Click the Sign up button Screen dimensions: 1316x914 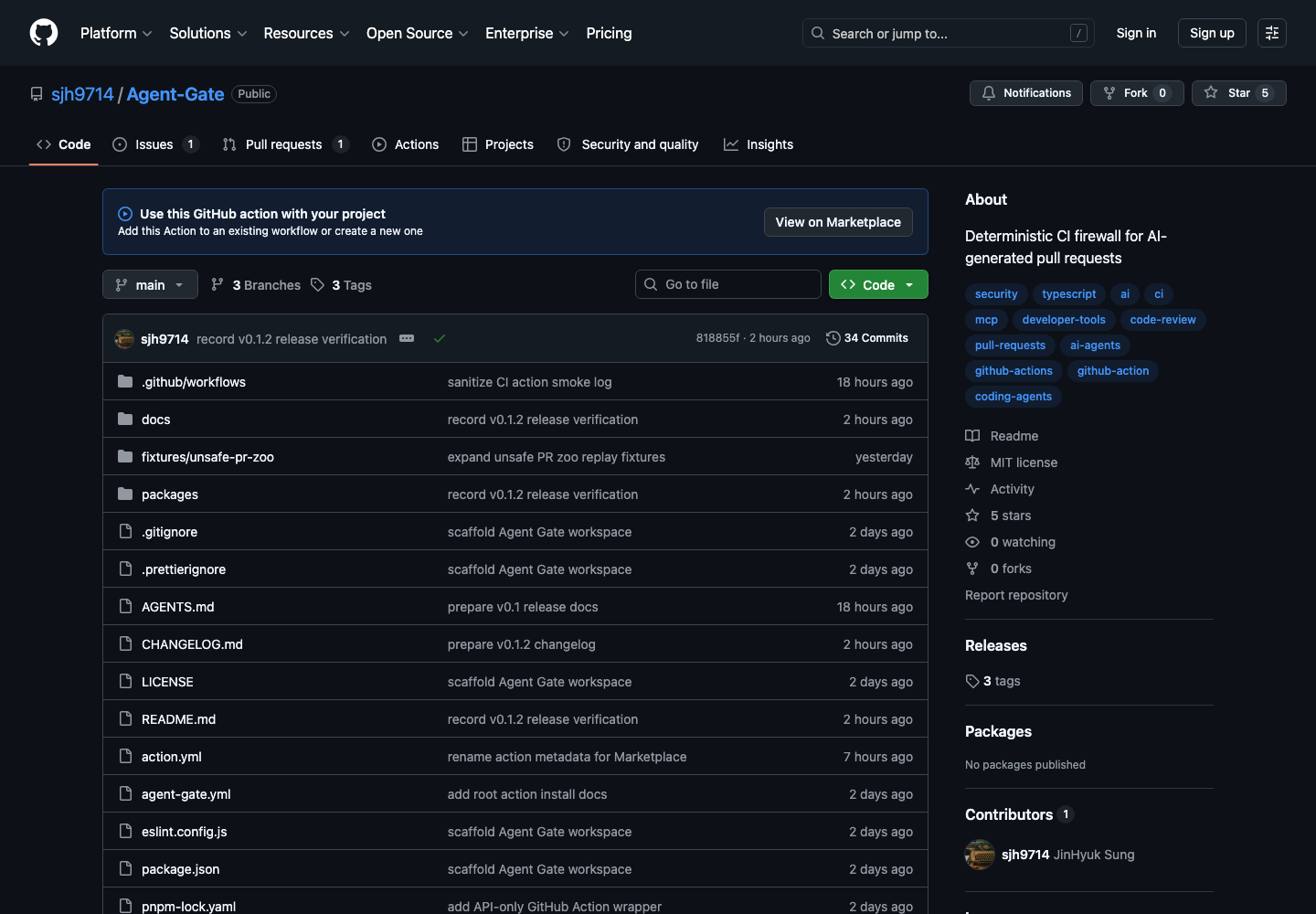click(1212, 33)
